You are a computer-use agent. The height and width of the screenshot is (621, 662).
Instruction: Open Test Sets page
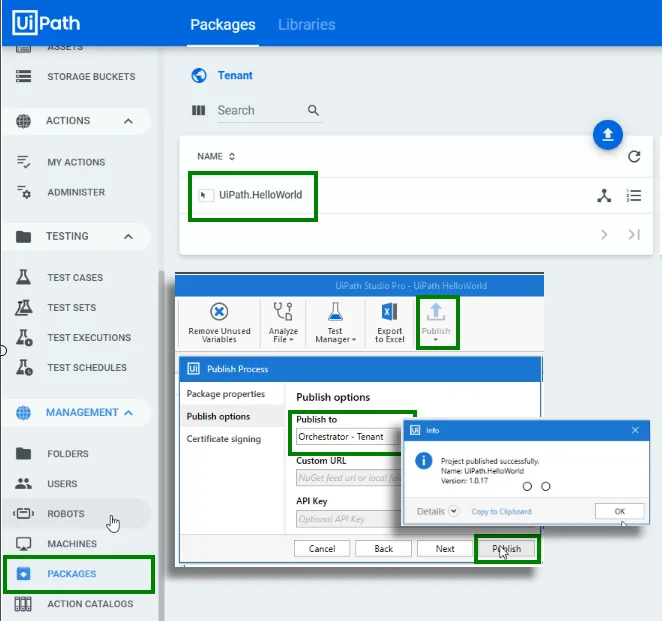[72, 307]
